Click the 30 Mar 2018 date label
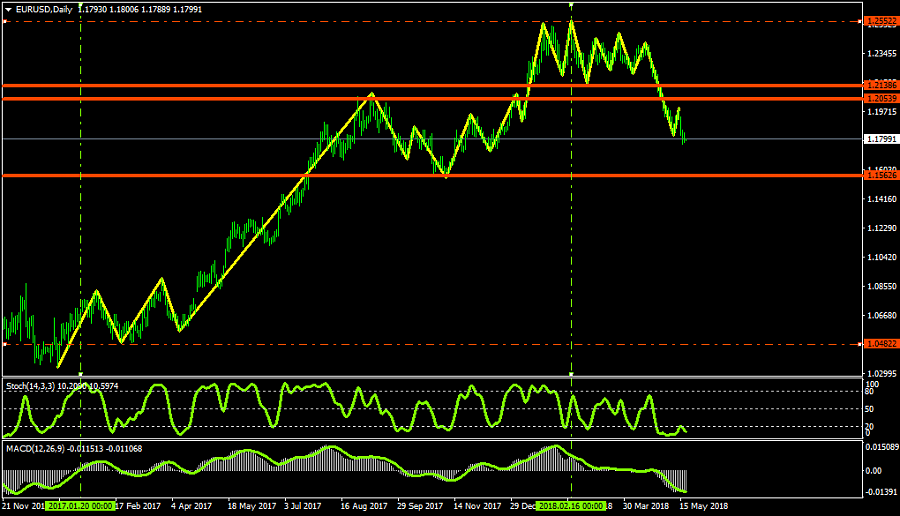 pos(646,506)
